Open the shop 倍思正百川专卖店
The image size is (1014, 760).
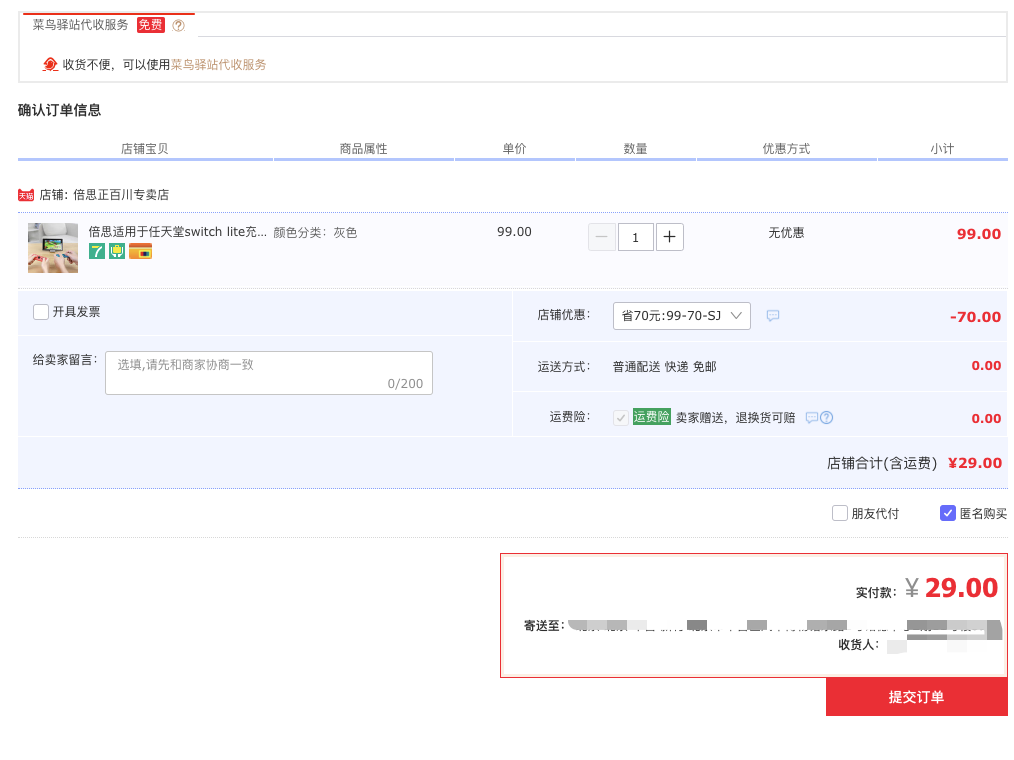click(x=121, y=195)
